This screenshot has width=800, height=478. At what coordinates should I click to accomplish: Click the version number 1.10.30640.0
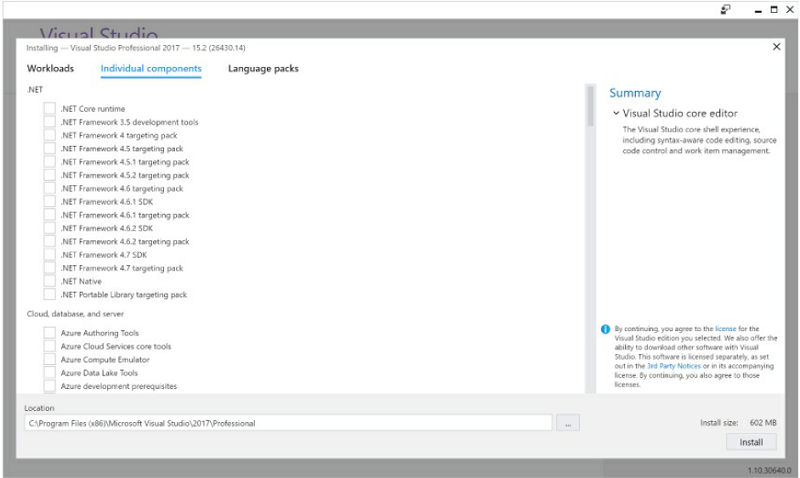tap(769, 470)
